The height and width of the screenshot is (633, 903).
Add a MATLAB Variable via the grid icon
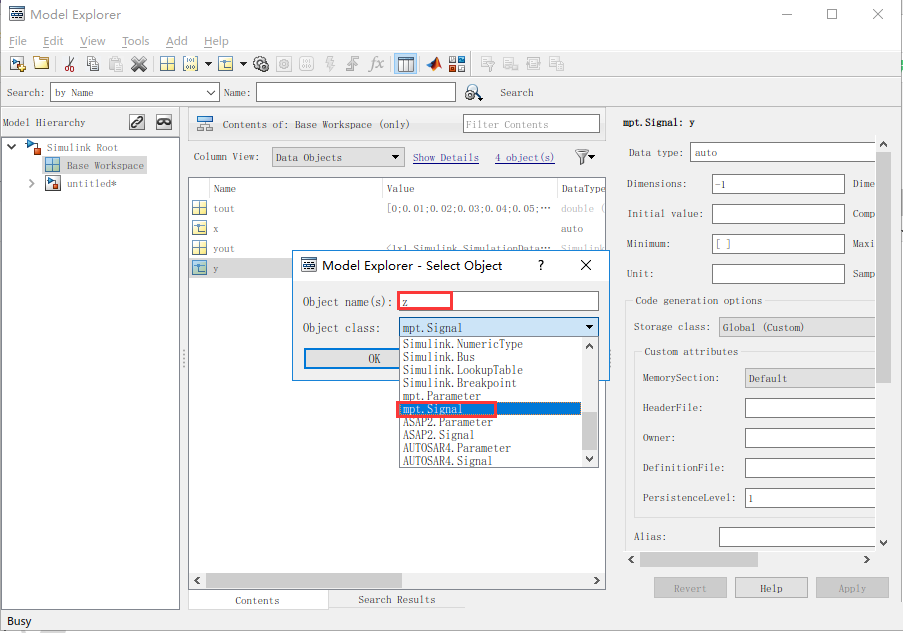click(x=168, y=64)
